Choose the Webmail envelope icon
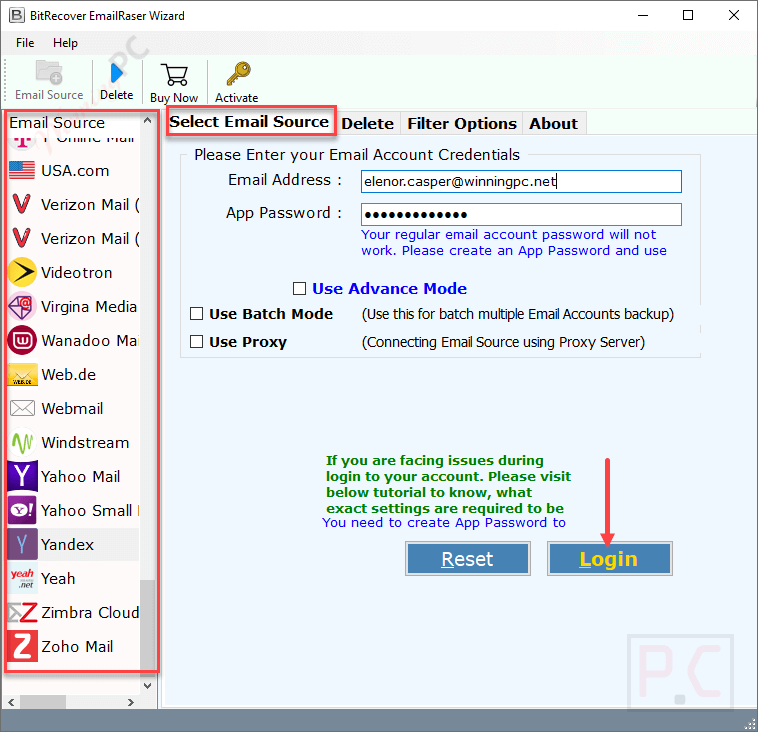 pyautogui.click(x=22, y=408)
